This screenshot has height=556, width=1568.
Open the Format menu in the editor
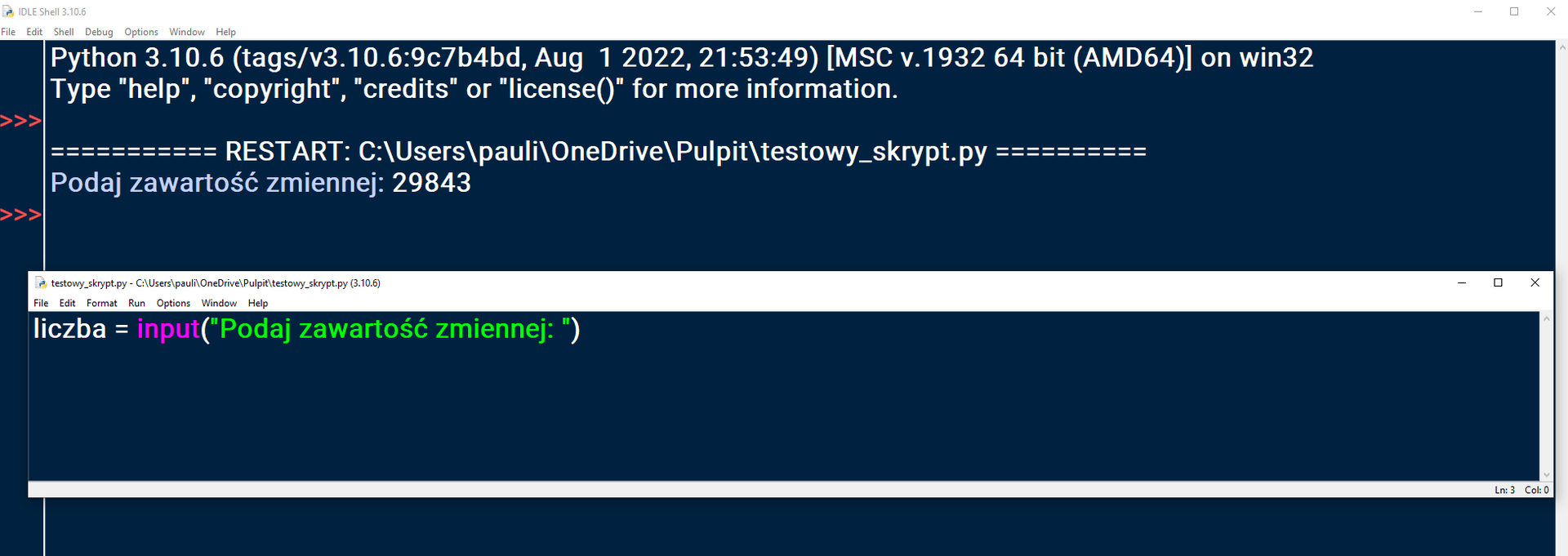pyautogui.click(x=102, y=303)
